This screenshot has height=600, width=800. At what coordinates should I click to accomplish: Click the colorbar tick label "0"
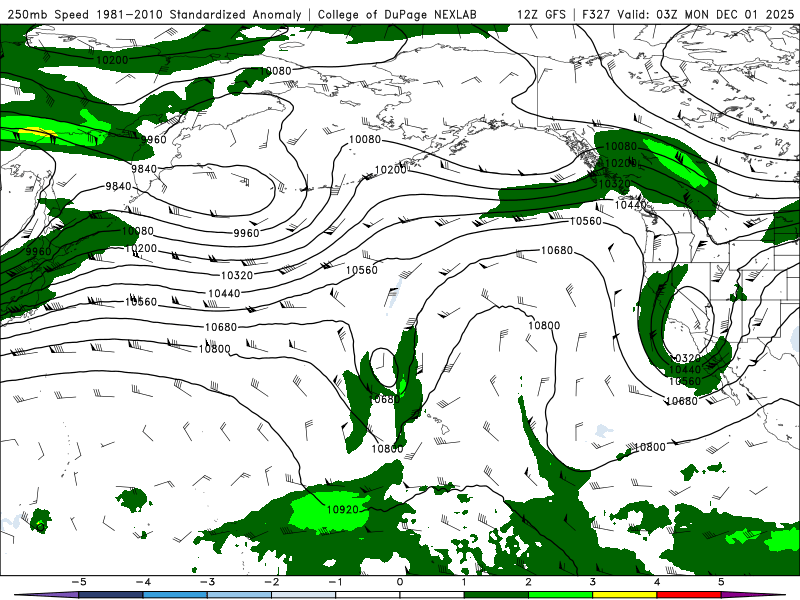400,582
